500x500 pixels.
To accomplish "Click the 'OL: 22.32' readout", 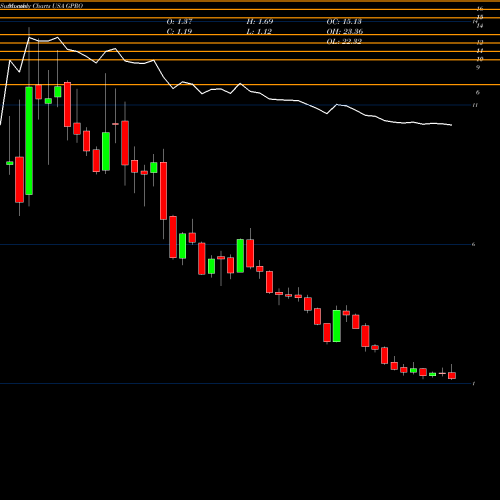I will [344, 42].
